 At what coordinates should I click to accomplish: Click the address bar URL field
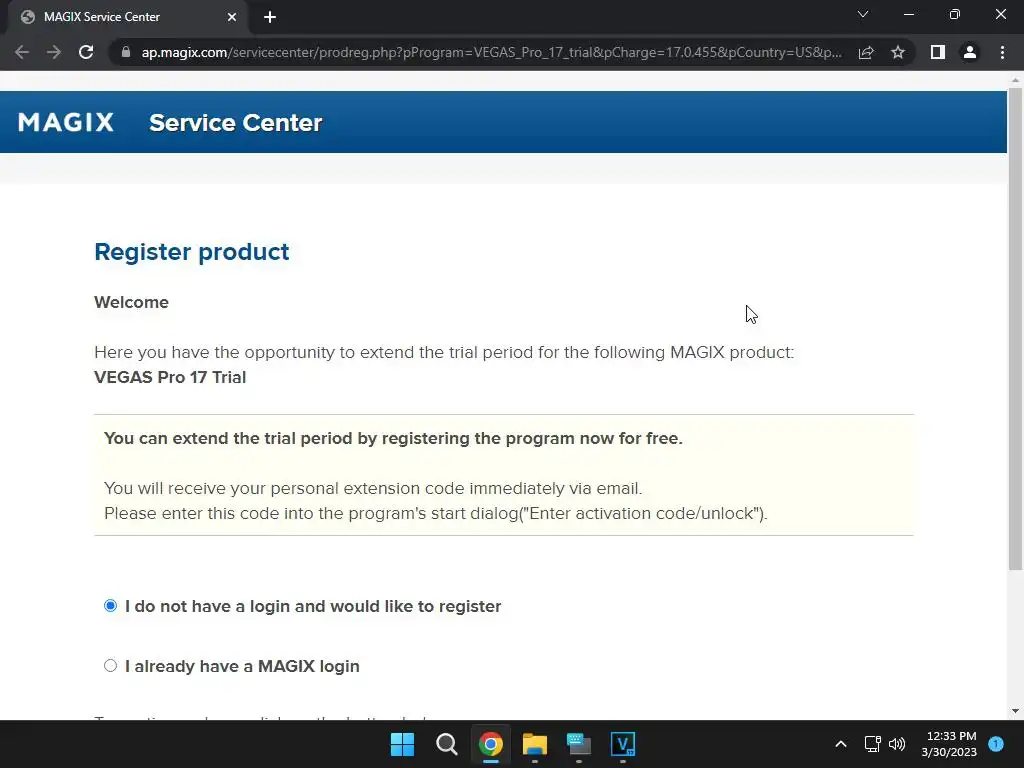pos(491,52)
